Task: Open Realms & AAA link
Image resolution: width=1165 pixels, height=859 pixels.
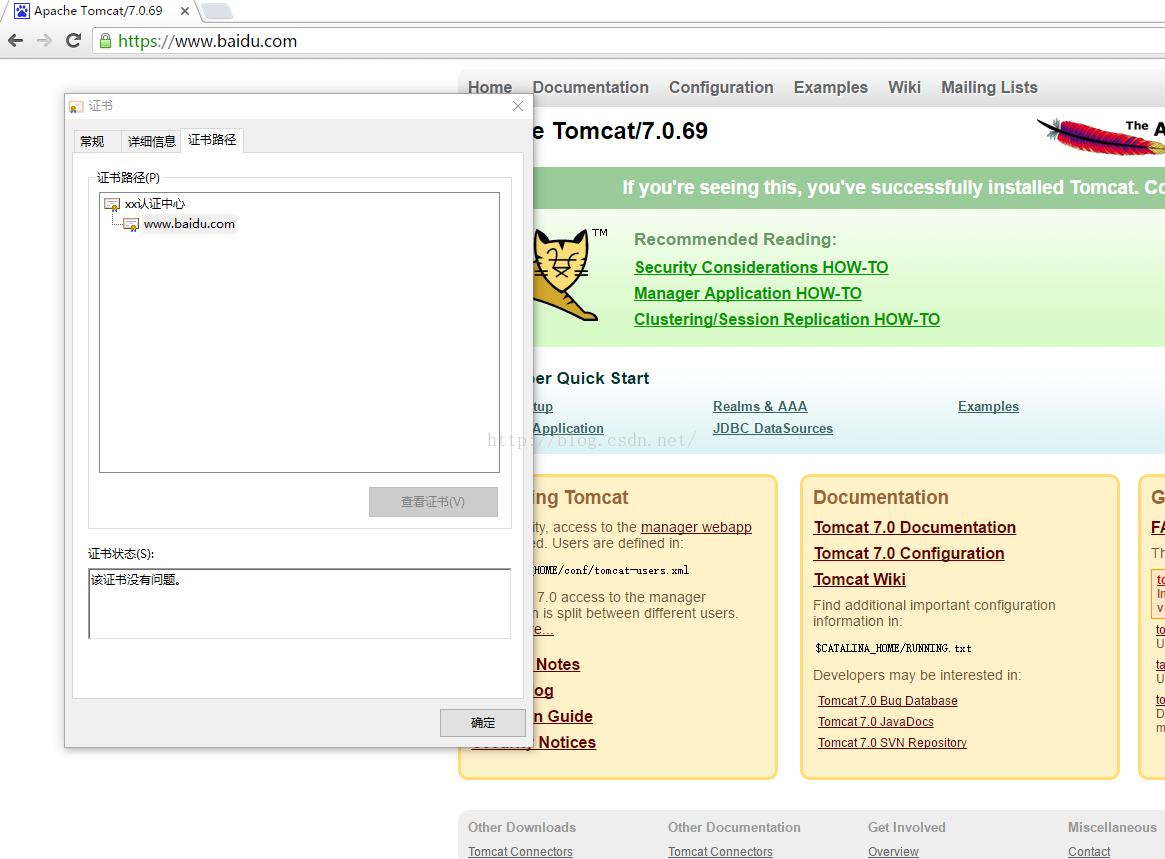Action: point(760,406)
